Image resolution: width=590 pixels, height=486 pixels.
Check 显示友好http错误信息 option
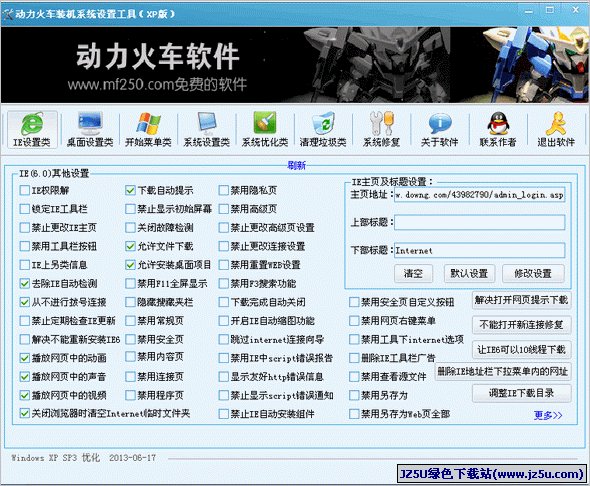(224, 377)
